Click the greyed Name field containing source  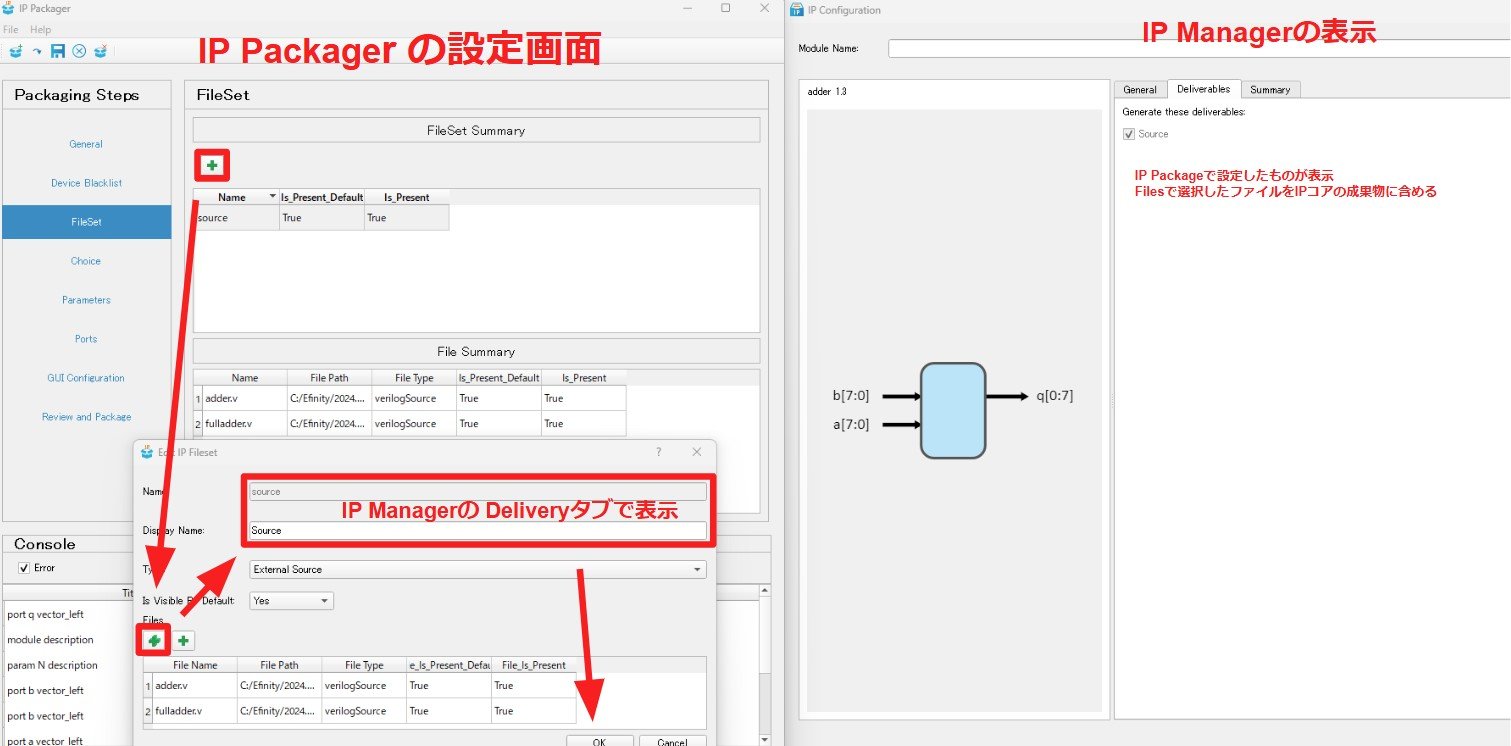click(x=478, y=492)
